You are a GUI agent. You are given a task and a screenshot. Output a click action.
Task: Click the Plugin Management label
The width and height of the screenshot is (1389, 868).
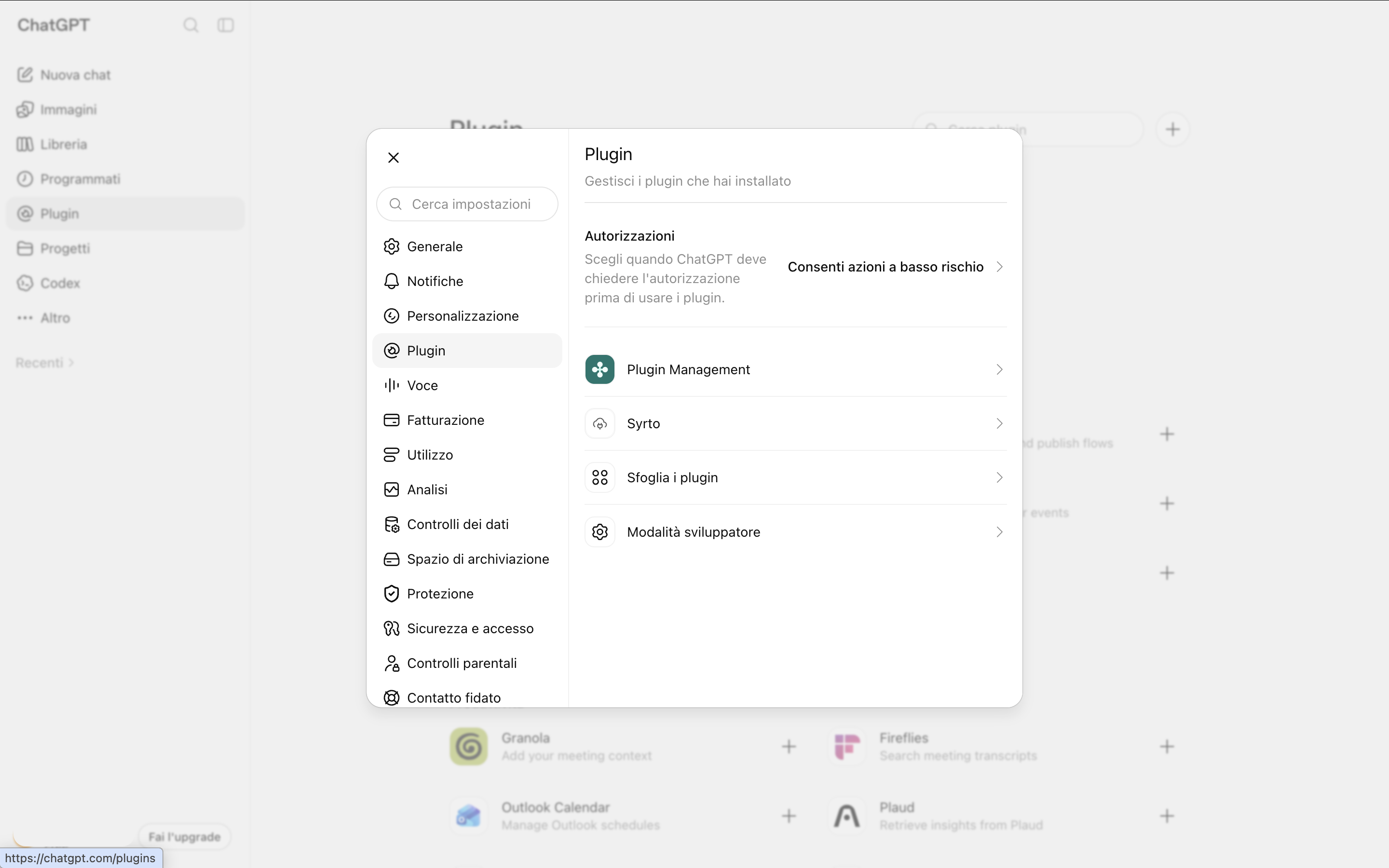(x=688, y=369)
